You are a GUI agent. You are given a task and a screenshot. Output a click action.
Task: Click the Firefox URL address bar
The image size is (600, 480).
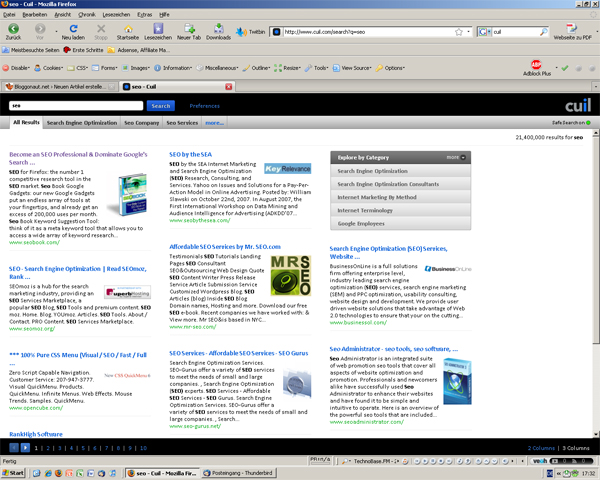click(367, 32)
